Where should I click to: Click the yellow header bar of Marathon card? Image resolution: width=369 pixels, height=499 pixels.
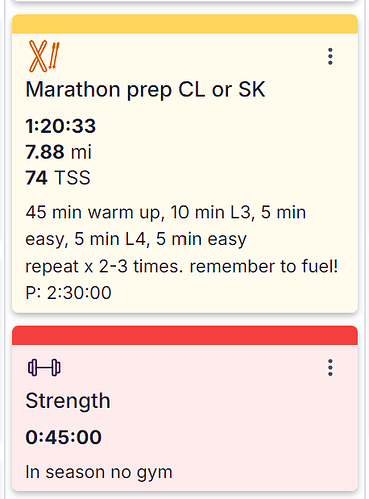(x=185, y=24)
